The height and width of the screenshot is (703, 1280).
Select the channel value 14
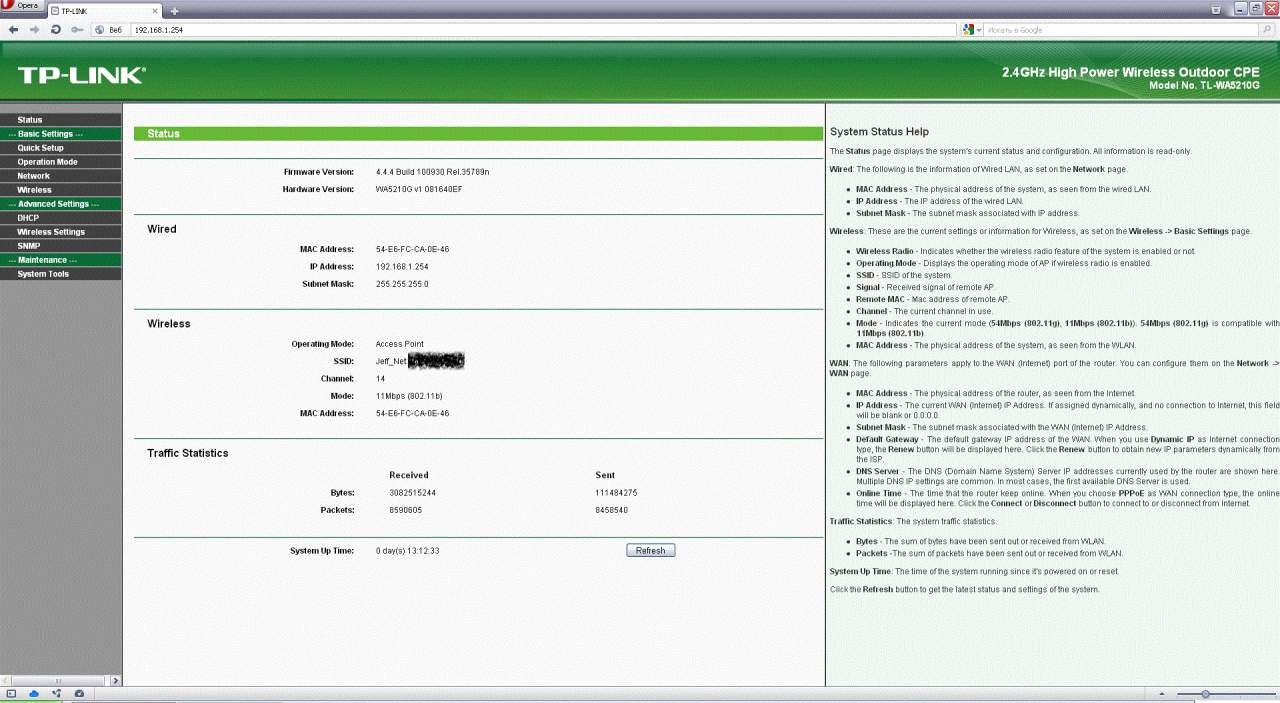pos(380,379)
